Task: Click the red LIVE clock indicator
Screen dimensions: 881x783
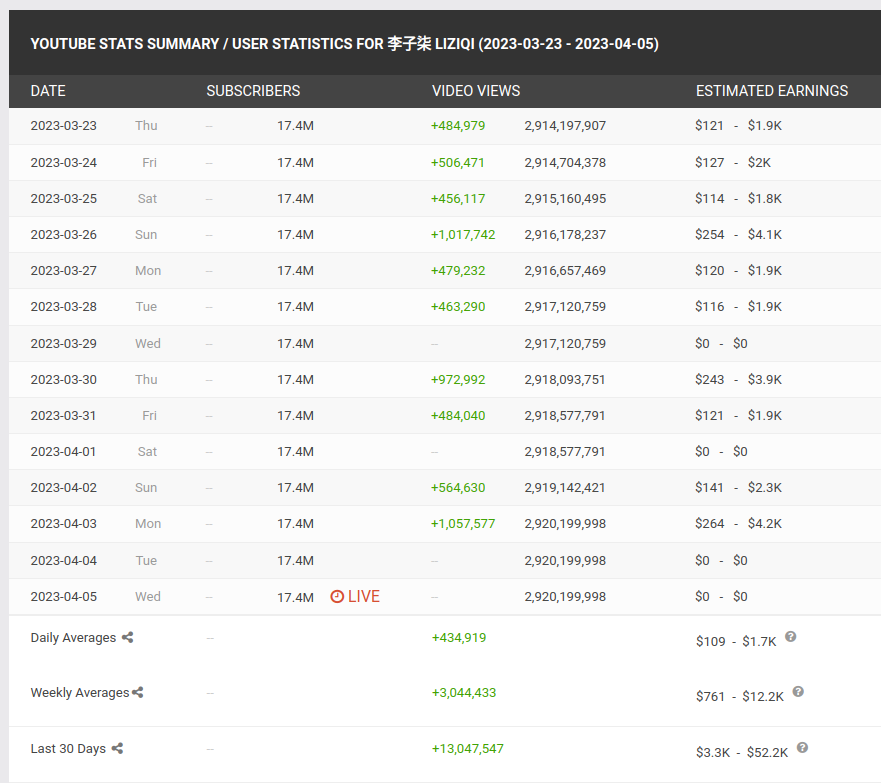Action: point(355,597)
